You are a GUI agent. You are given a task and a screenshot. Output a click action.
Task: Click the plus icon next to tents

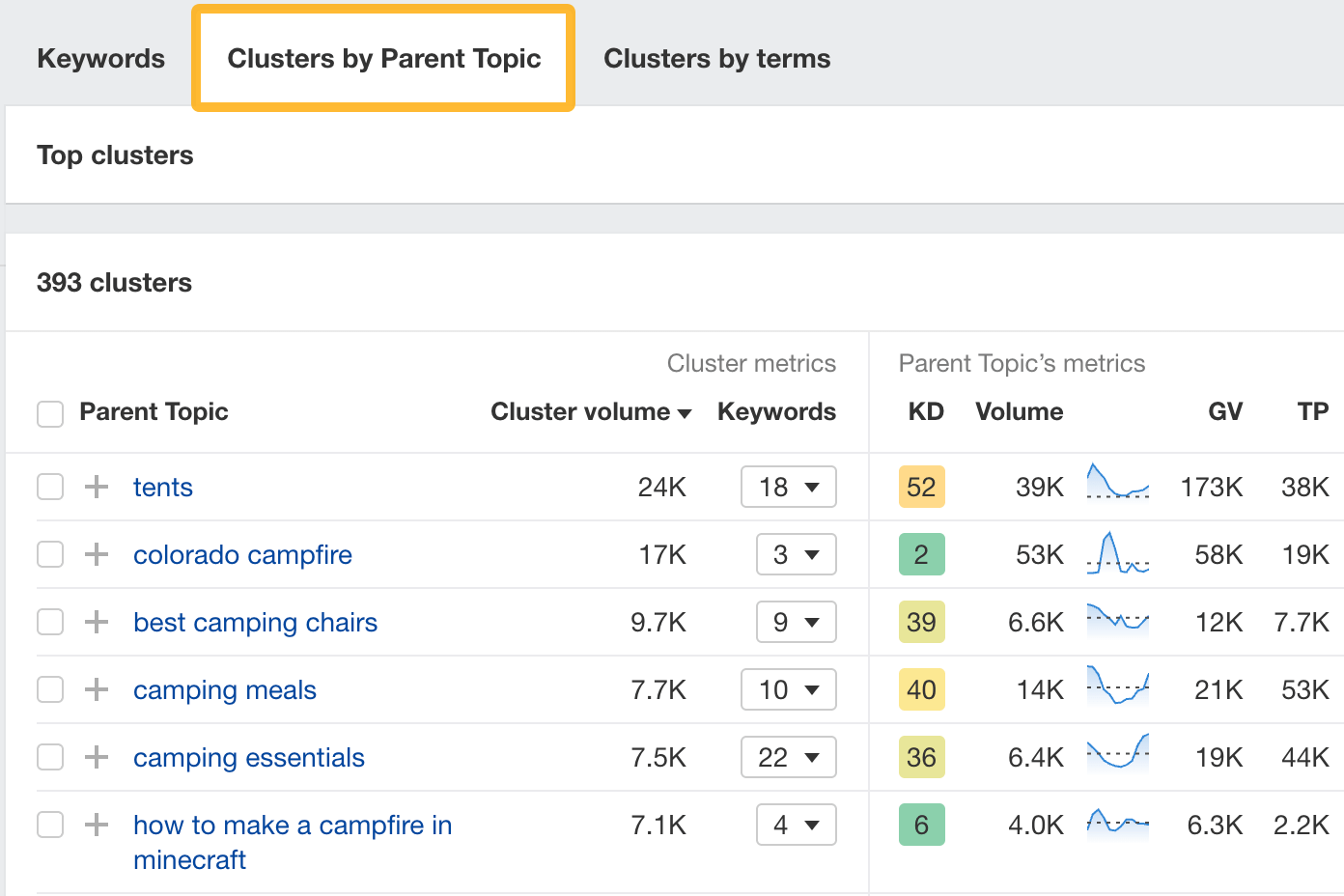(x=96, y=487)
